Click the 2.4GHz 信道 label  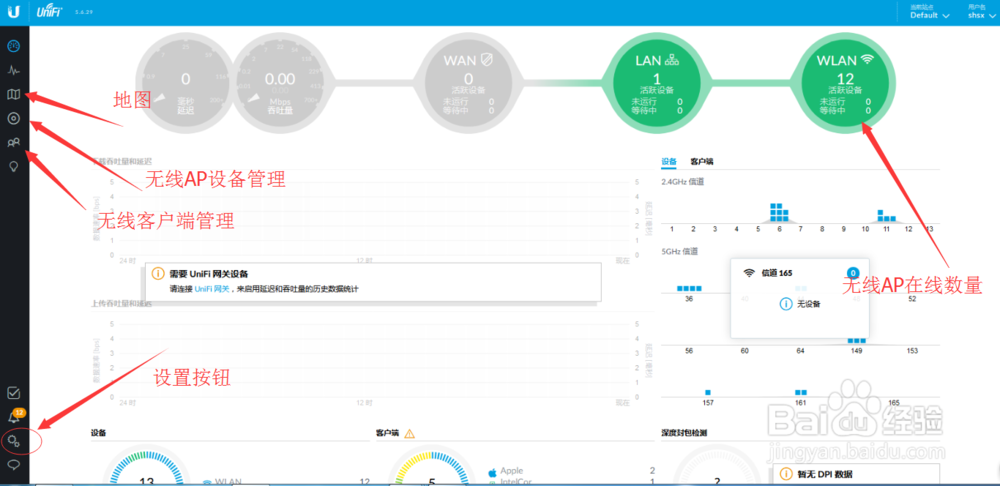(683, 182)
